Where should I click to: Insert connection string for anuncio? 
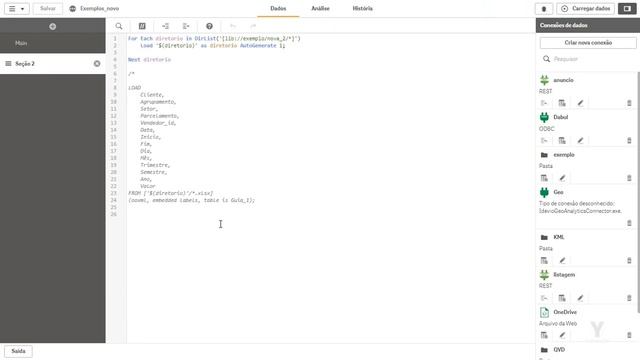(x=544, y=103)
